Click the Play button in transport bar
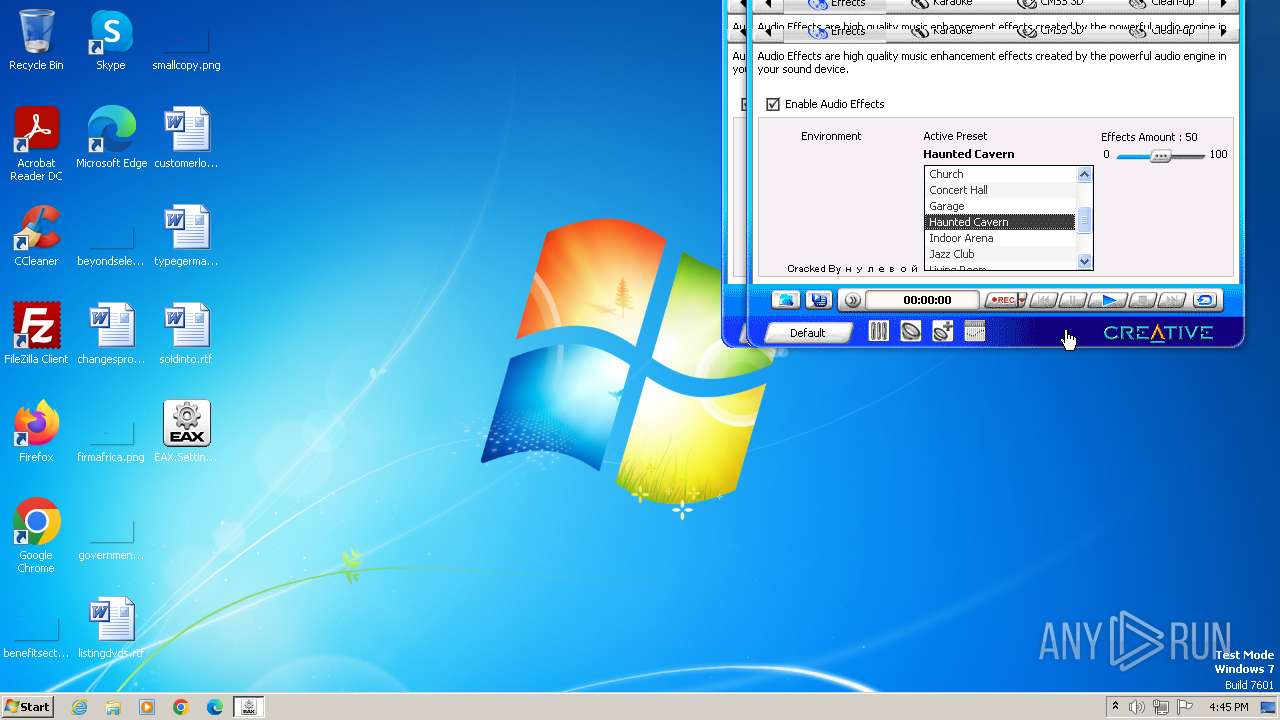This screenshot has height=720, width=1280. (1108, 300)
